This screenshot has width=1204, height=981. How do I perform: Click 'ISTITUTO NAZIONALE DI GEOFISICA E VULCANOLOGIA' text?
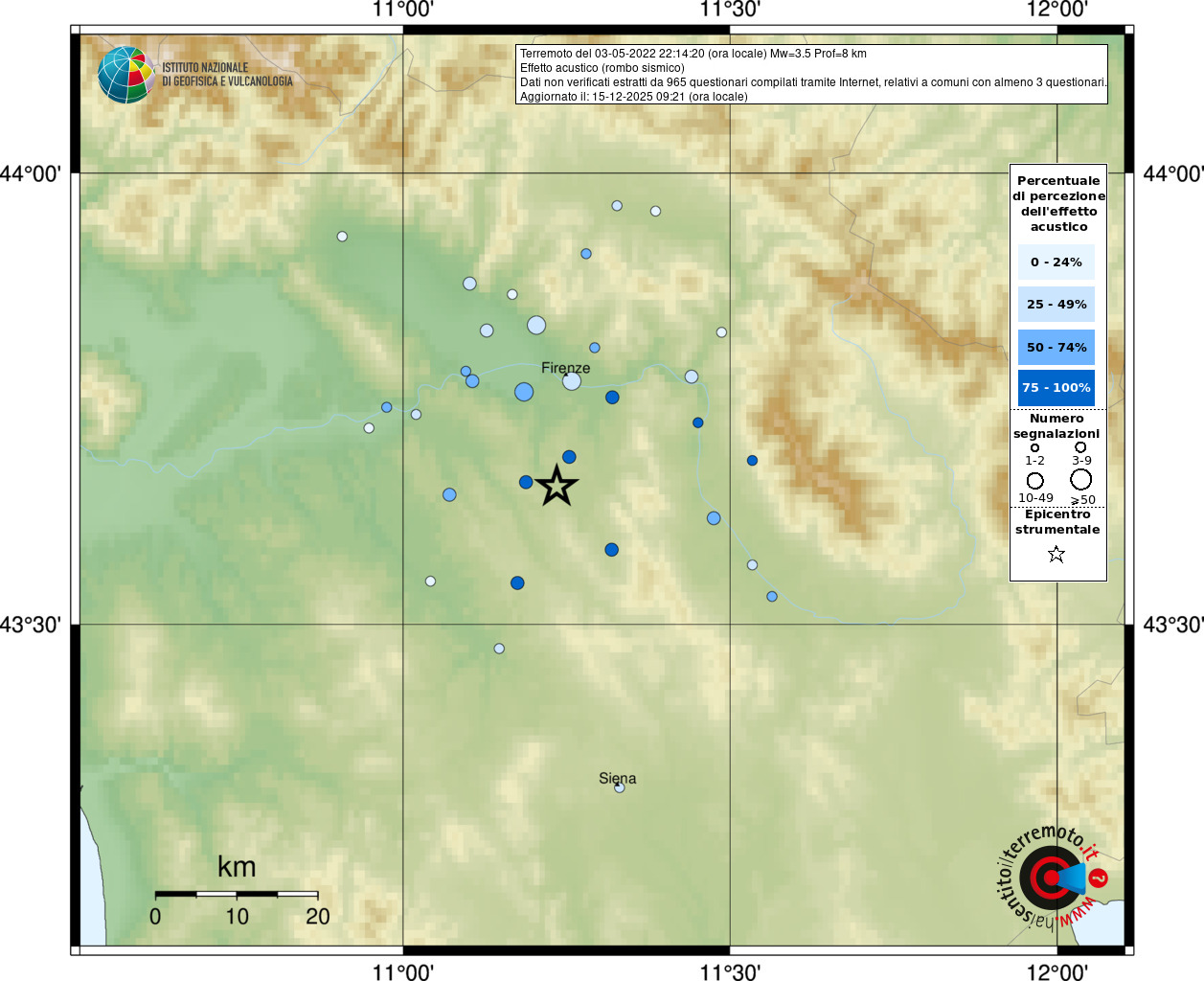tap(228, 75)
